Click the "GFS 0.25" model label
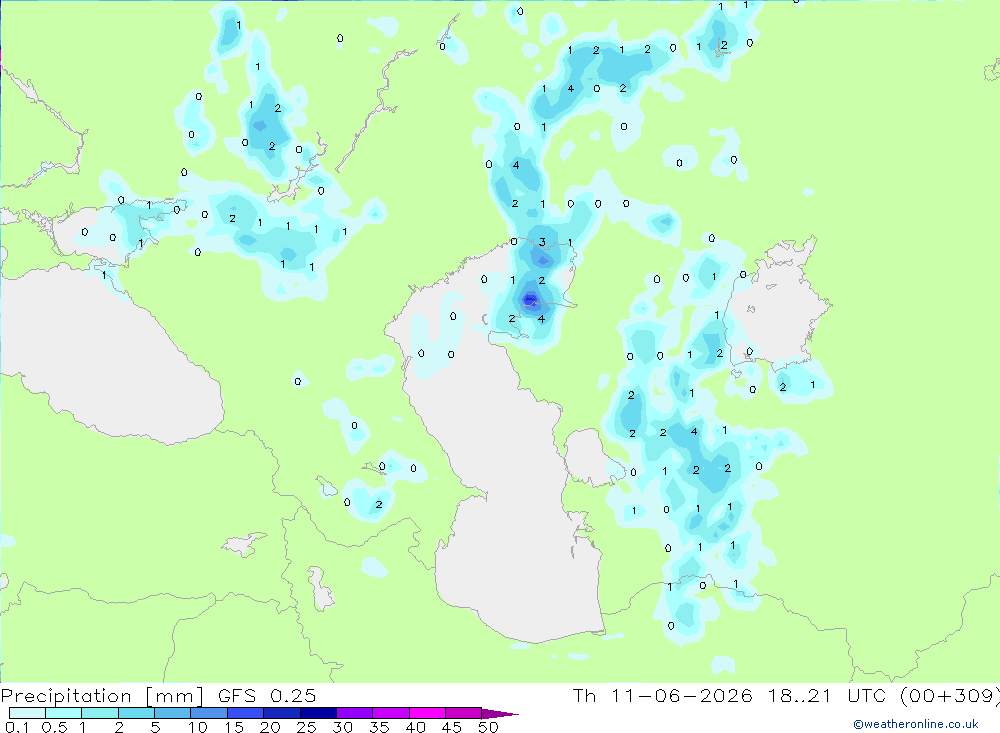Viewport: 1000px width, 733px height. tap(267, 695)
